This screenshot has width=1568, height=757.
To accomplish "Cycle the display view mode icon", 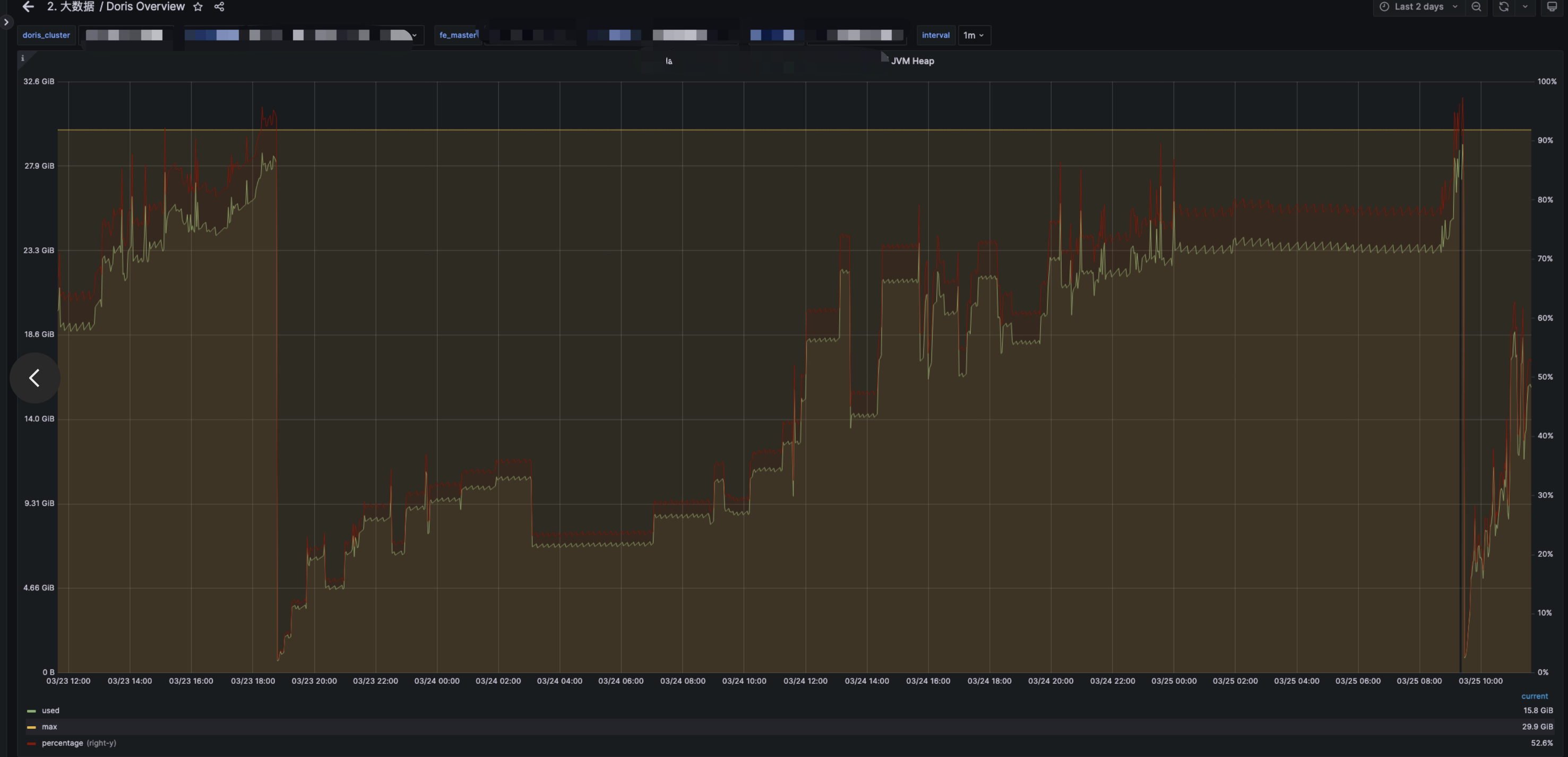I will coord(1552,7).
